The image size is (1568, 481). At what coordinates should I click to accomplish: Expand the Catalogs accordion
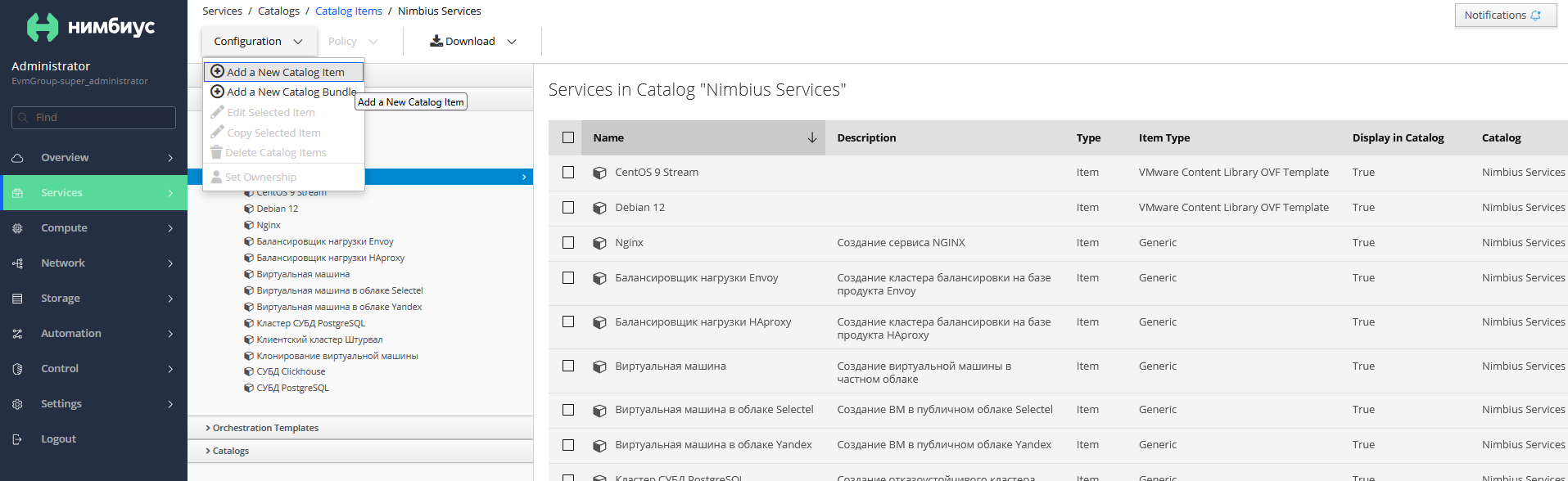tap(360, 451)
